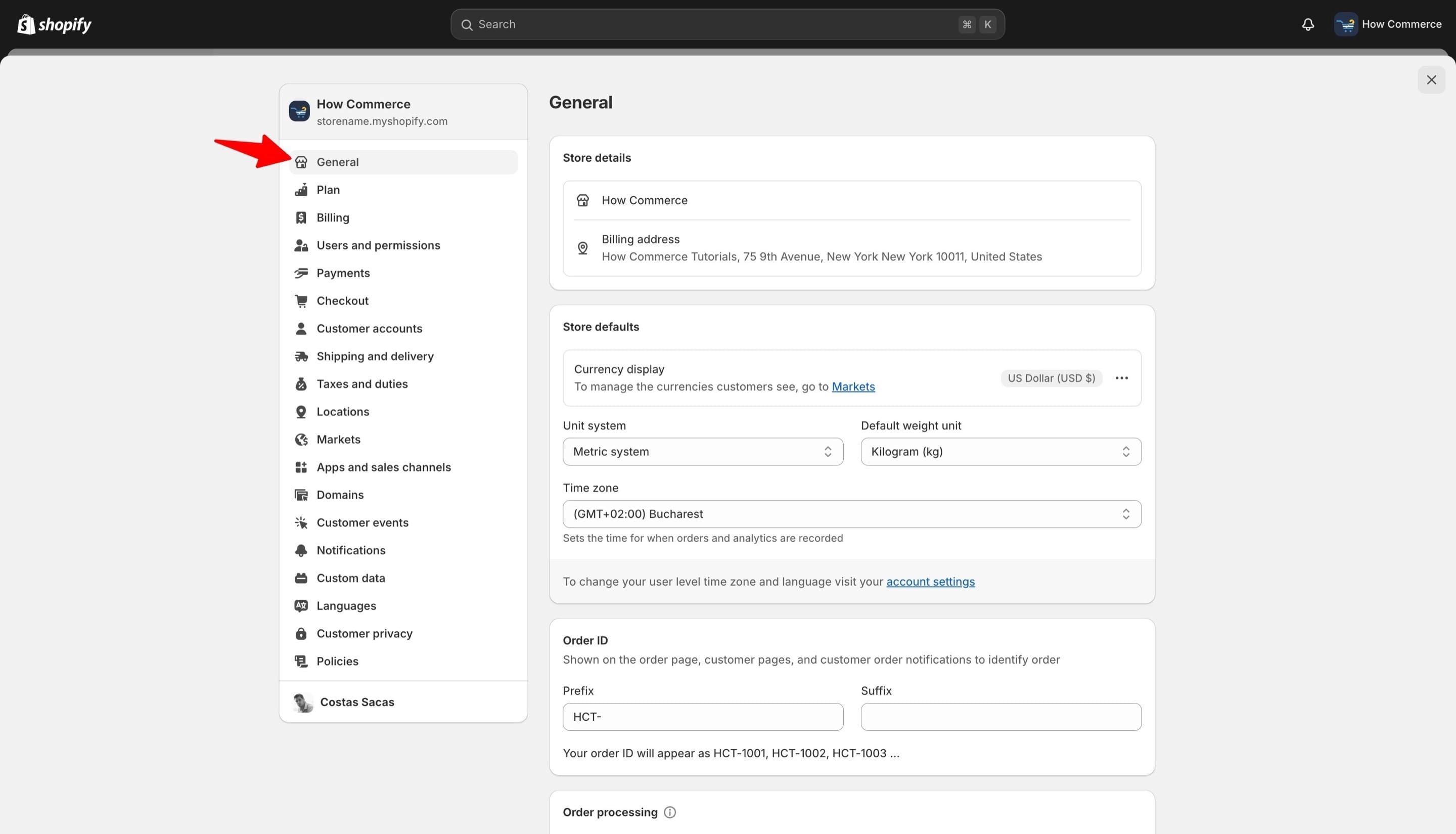Image resolution: width=1456 pixels, height=834 pixels.
Task: Click the How Commerce store avatar in top bar
Action: pyautogui.click(x=1345, y=24)
